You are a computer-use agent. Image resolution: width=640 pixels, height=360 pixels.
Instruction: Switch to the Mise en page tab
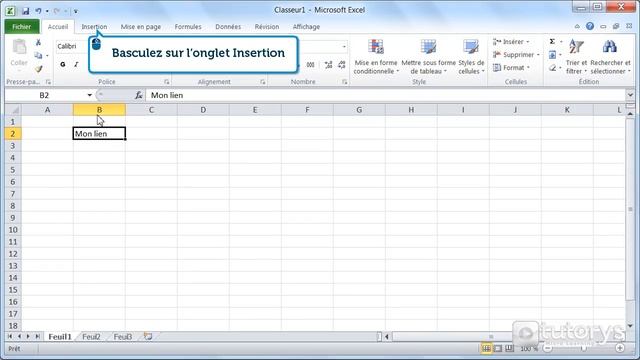pyautogui.click(x=141, y=27)
